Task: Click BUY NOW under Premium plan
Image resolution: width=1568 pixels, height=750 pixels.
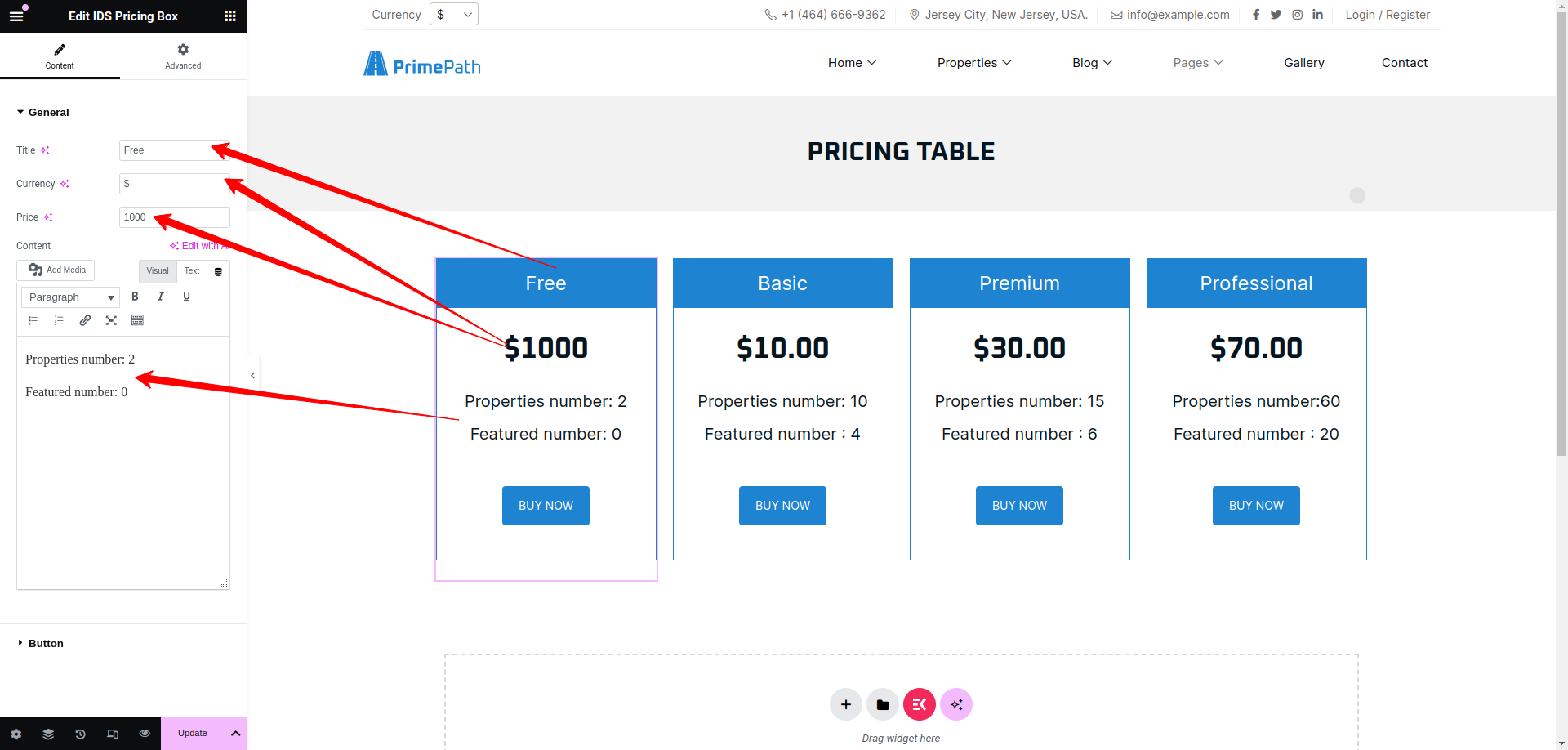Action: point(1019,506)
